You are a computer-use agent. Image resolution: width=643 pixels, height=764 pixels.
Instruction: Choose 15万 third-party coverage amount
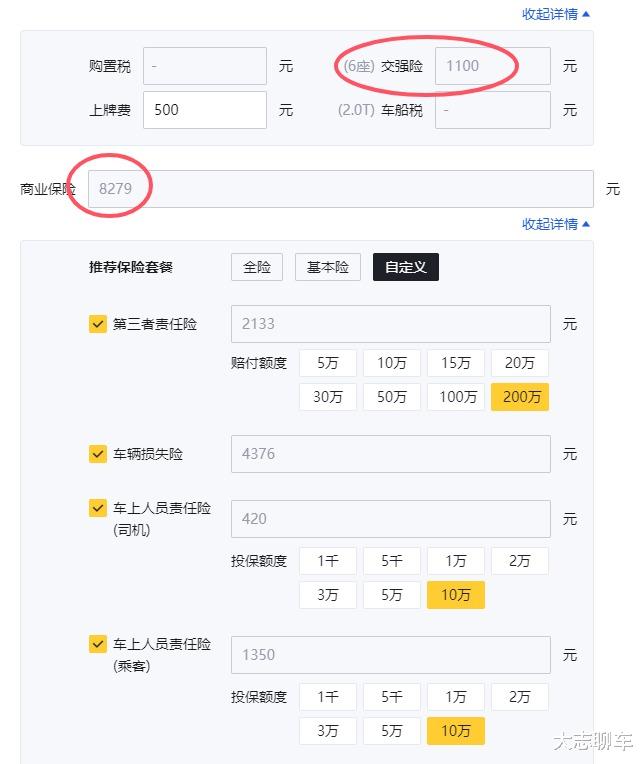456,363
